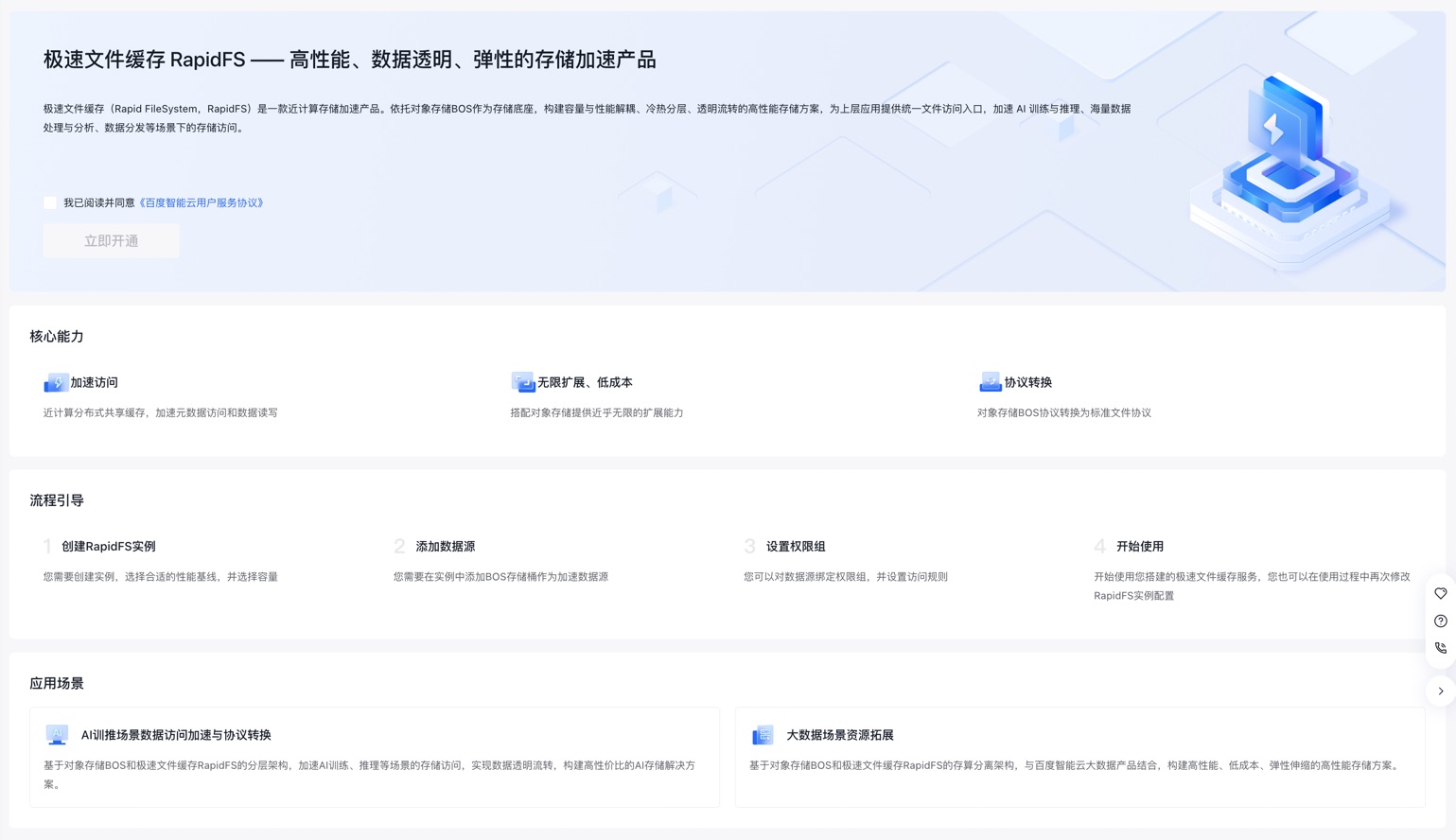The width and height of the screenshot is (1456, 840).
Task: Click the 极速文件缓存 RapidFS page title
Action: [350, 60]
